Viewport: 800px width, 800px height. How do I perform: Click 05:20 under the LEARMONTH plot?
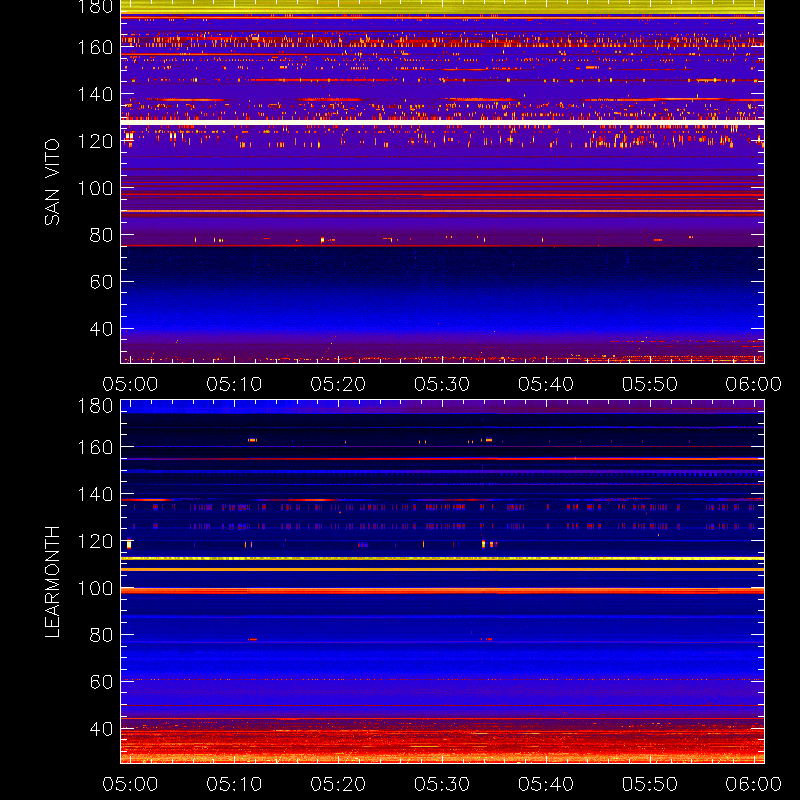click(x=338, y=784)
